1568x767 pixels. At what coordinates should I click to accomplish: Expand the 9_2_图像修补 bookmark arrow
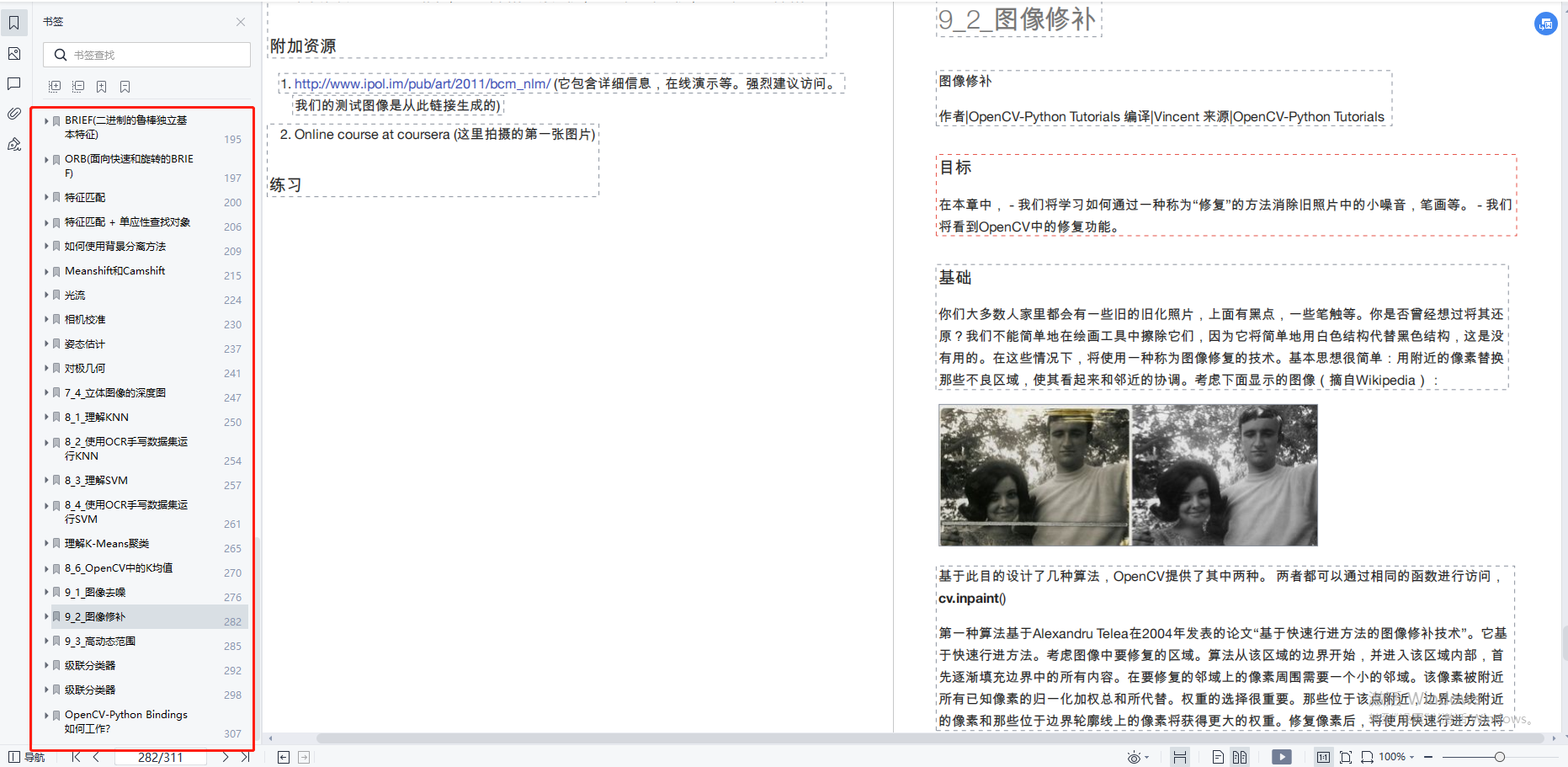point(46,616)
